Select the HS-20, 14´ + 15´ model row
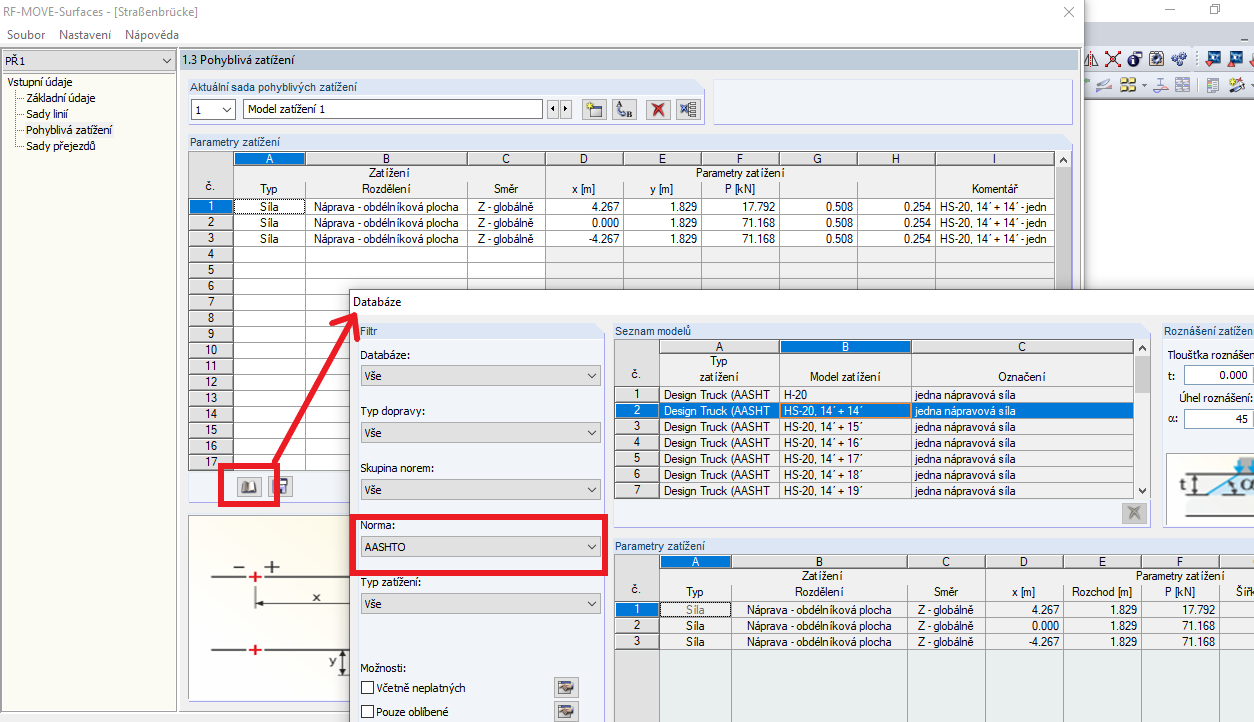 click(874, 426)
